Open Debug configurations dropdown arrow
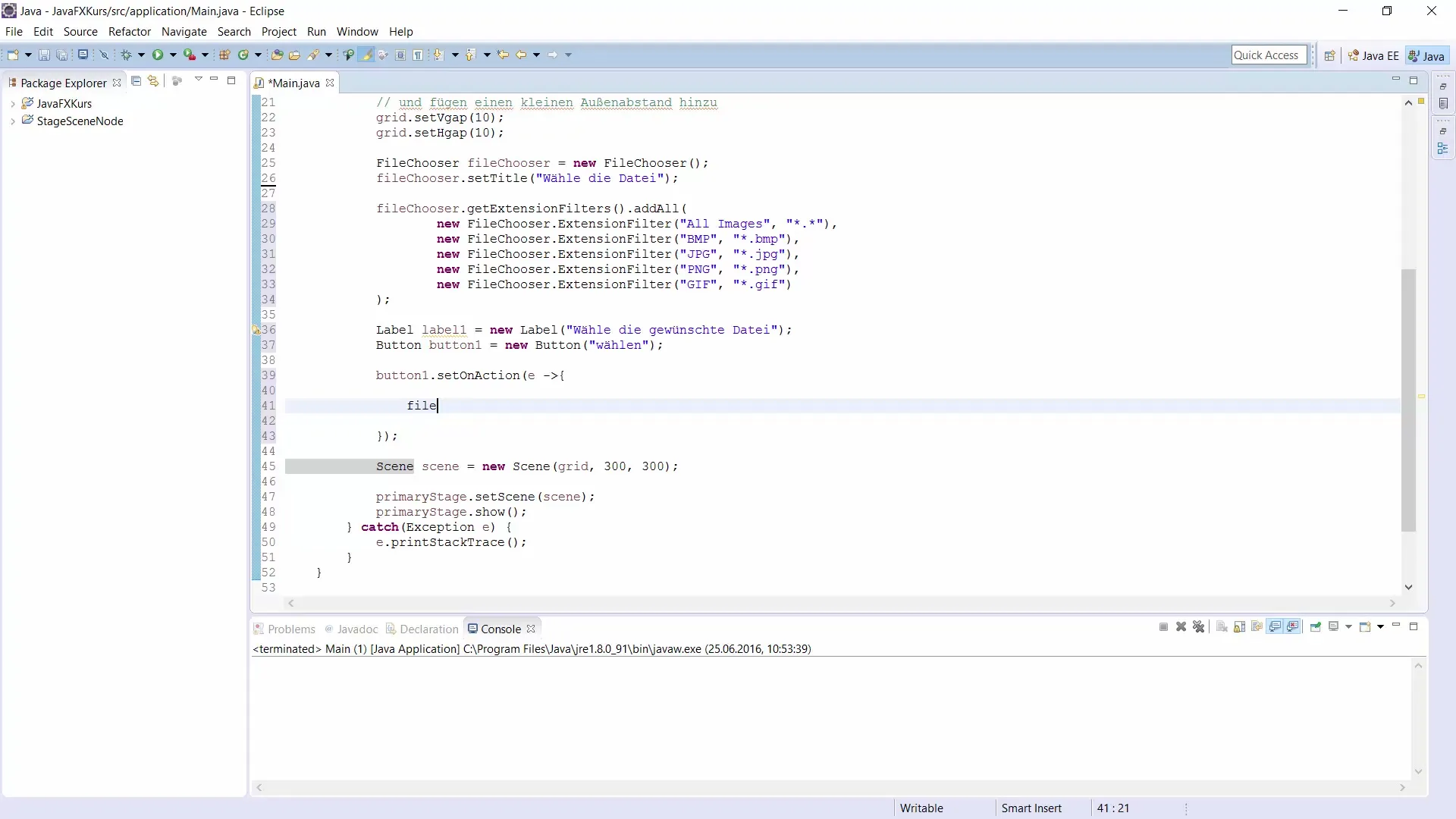This screenshot has width=1456, height=819. point(141,55)
